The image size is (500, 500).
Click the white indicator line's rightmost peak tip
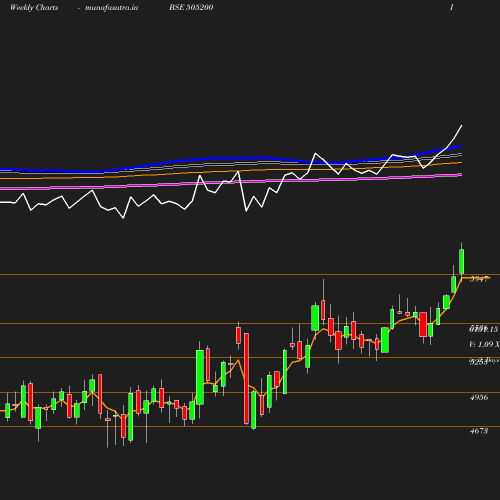coord(462,125)
